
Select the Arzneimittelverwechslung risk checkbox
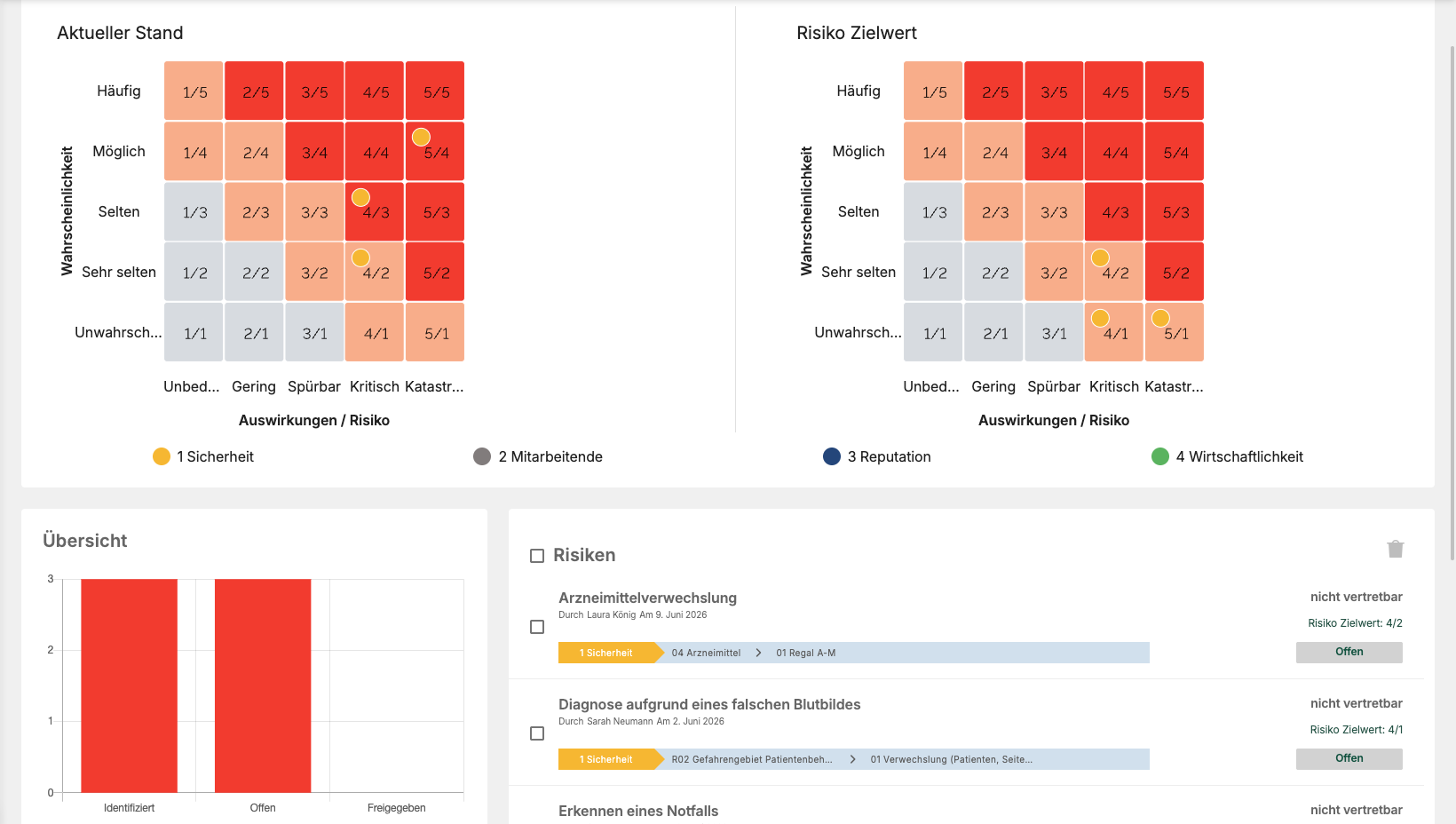[537, 627]
